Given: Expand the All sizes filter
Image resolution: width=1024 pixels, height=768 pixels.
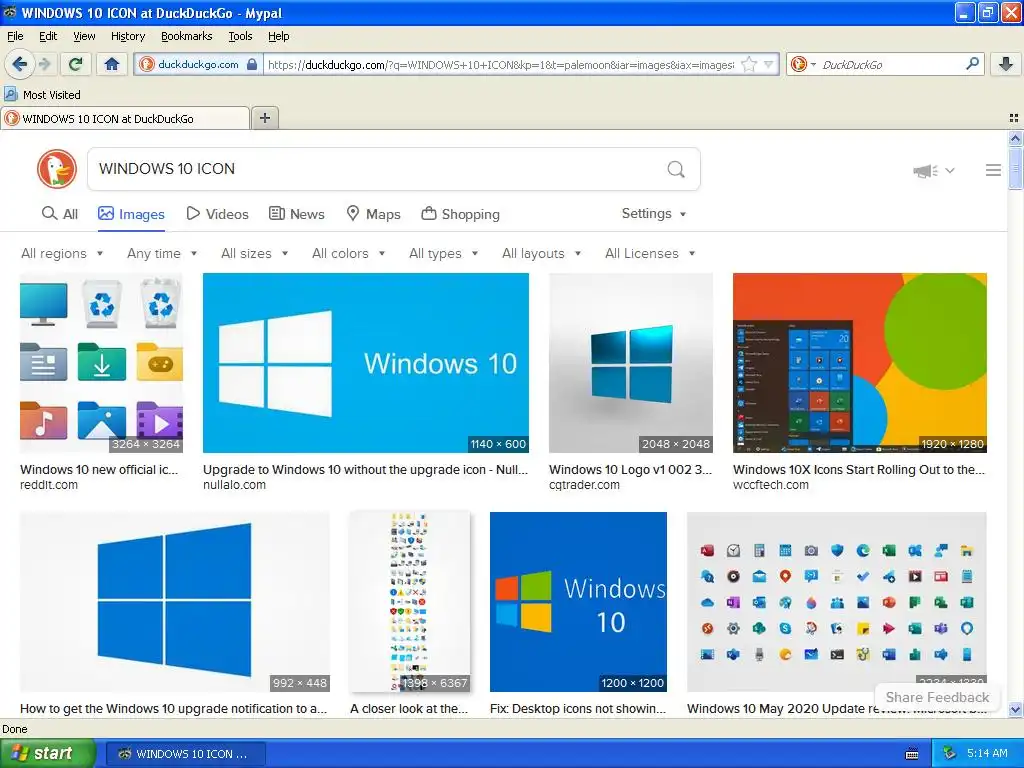Looking at the screenshot, I should click(254, 253).
